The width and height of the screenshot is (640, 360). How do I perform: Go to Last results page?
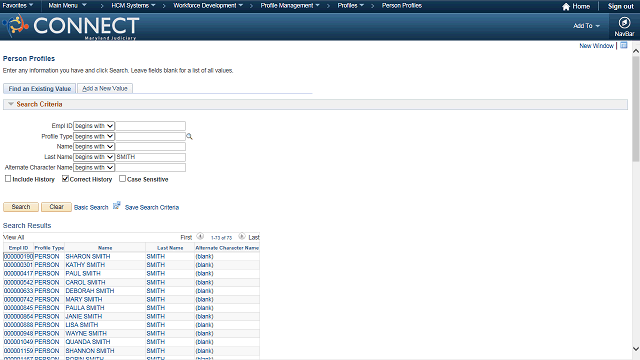pos(254,237)
